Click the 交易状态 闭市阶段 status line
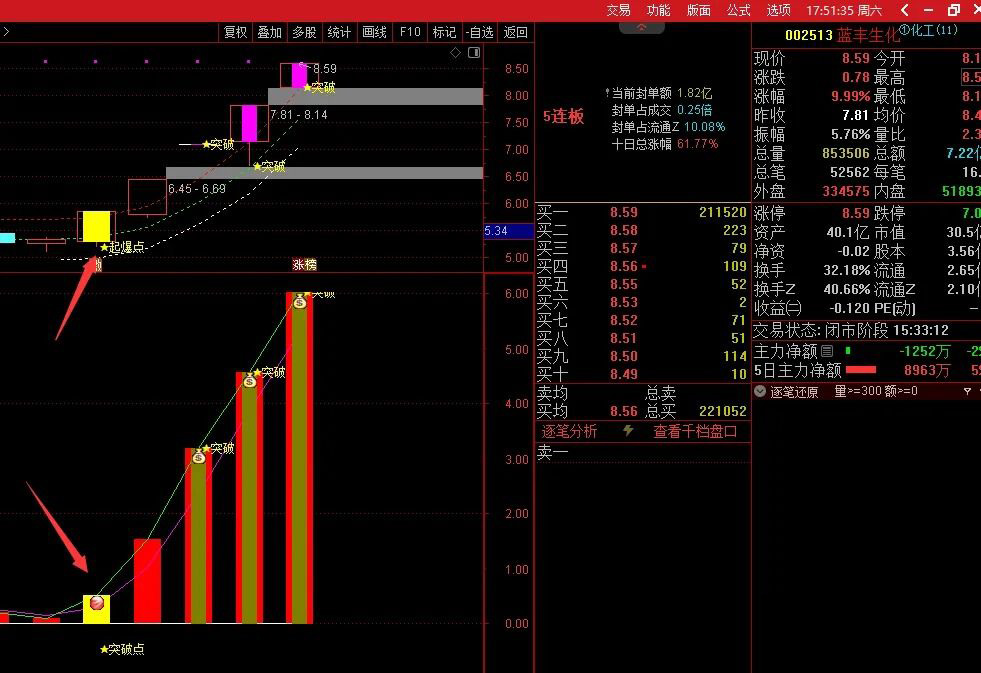The image size is (981, 673). [x=851, y=330]
